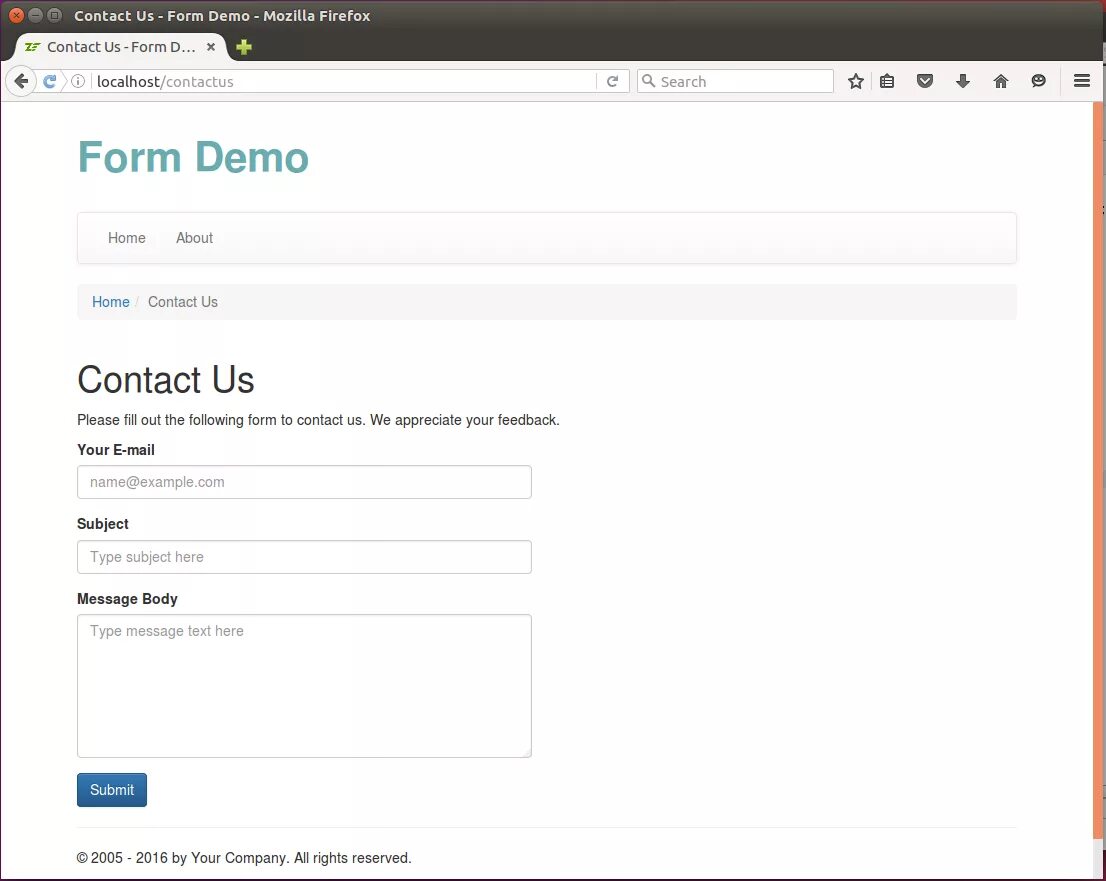Save the page to Pocket icon

925,81
